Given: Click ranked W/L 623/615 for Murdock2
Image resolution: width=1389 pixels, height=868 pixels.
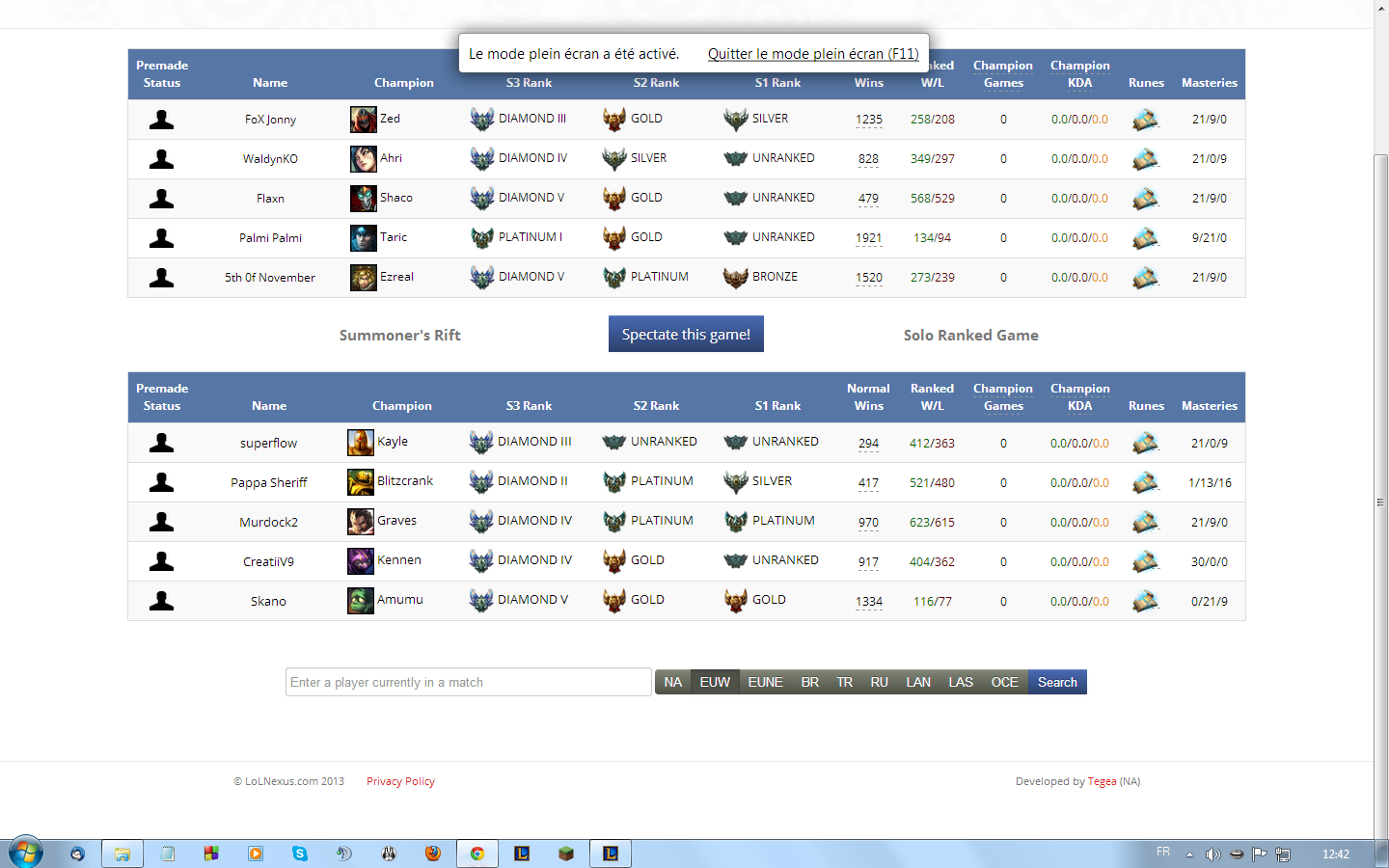Looking at the screenshot, I should click(932, 522).
